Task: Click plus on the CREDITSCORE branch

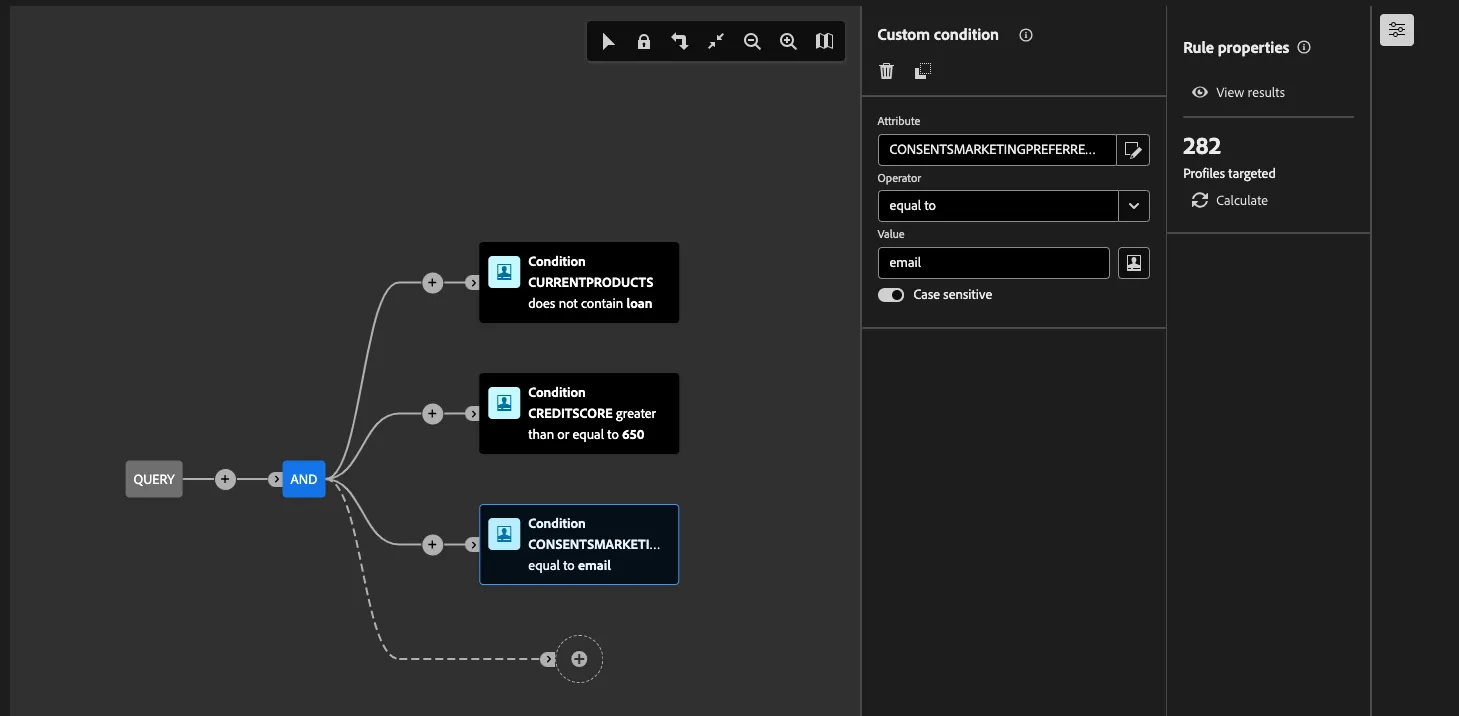Action: tap(432, 414)
